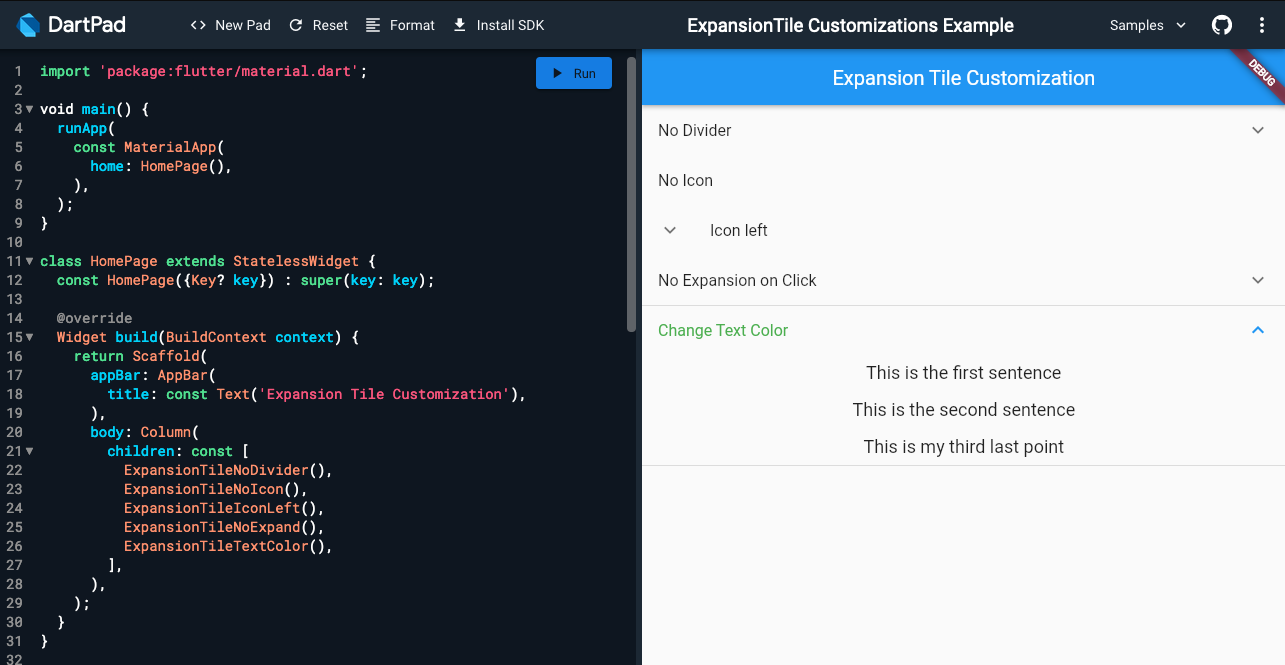Image resolution: width=1285 pixels, height=665 pixels.
Task: Collapse the Change Text Color tile
Action: (x=1258, y=330)
